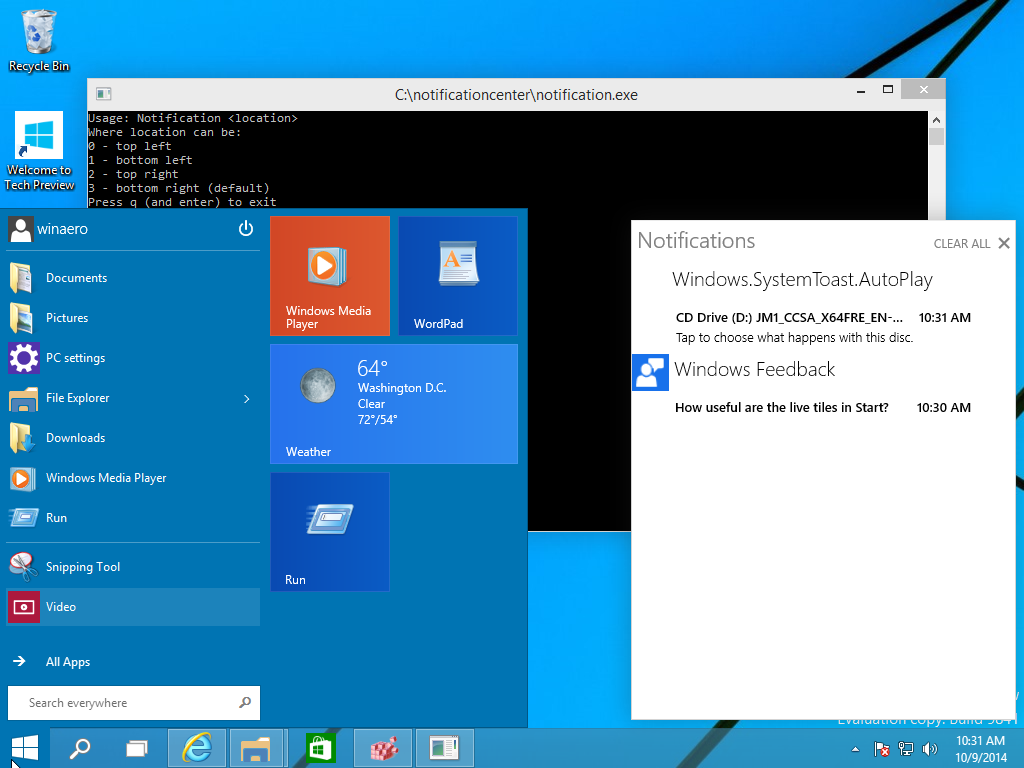The height and width of the screenshot is (768, 1024).
Task: Expand the File Explorer submenu arrow
Action: tap(246, 398)
